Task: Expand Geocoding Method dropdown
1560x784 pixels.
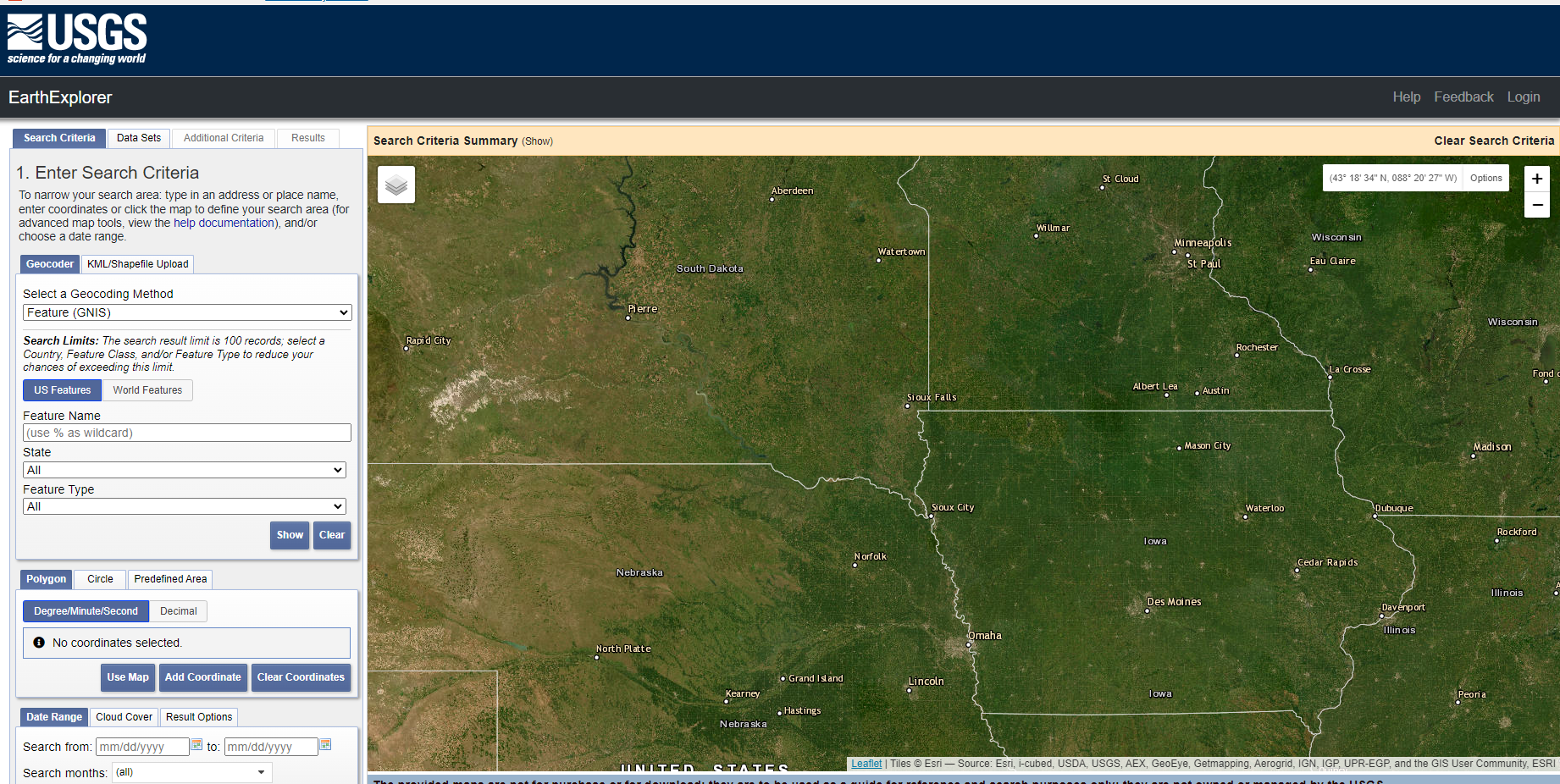Action: (187, 312)
